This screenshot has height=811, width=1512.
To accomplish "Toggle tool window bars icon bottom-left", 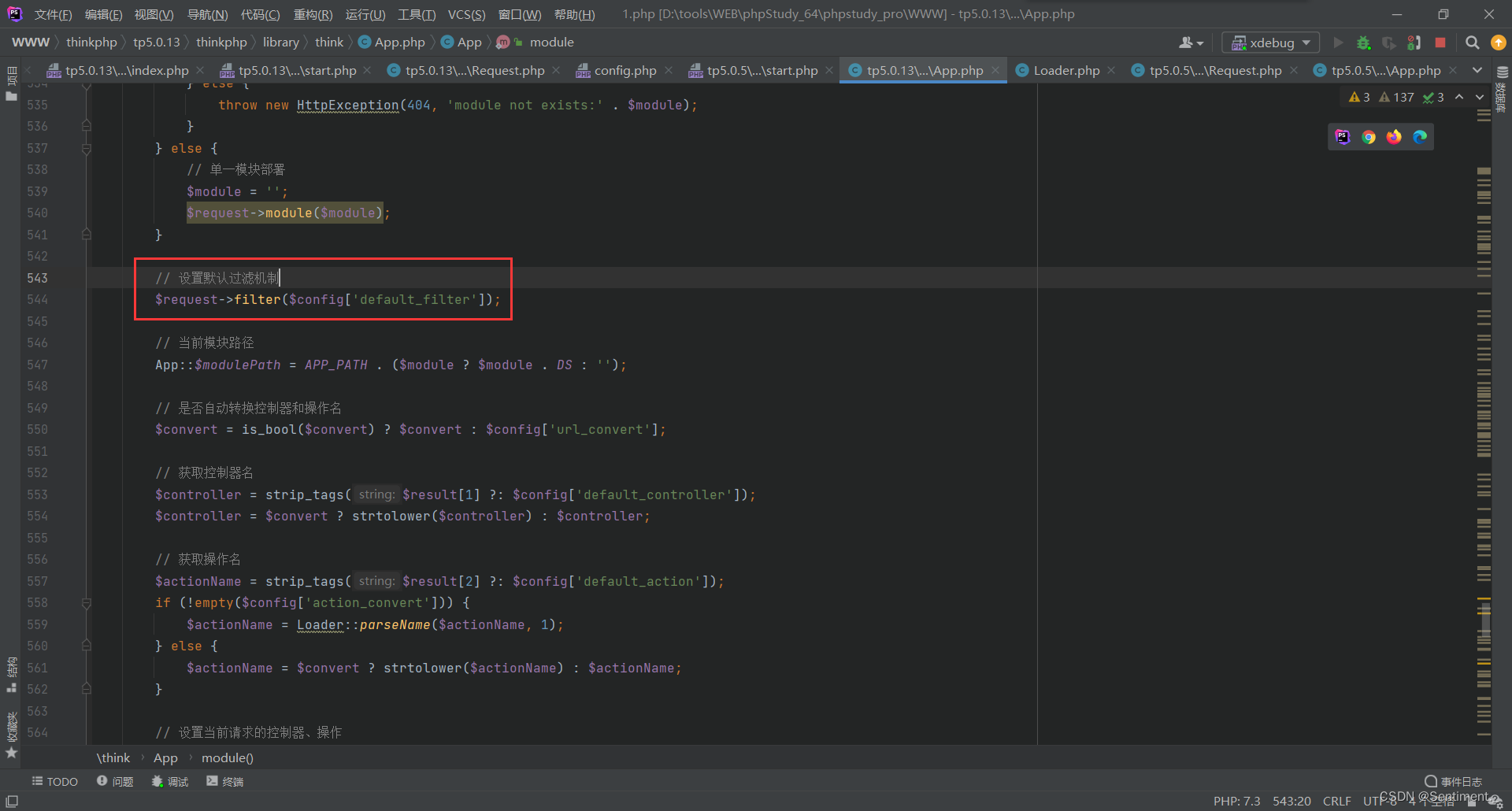I will [12, 801].
